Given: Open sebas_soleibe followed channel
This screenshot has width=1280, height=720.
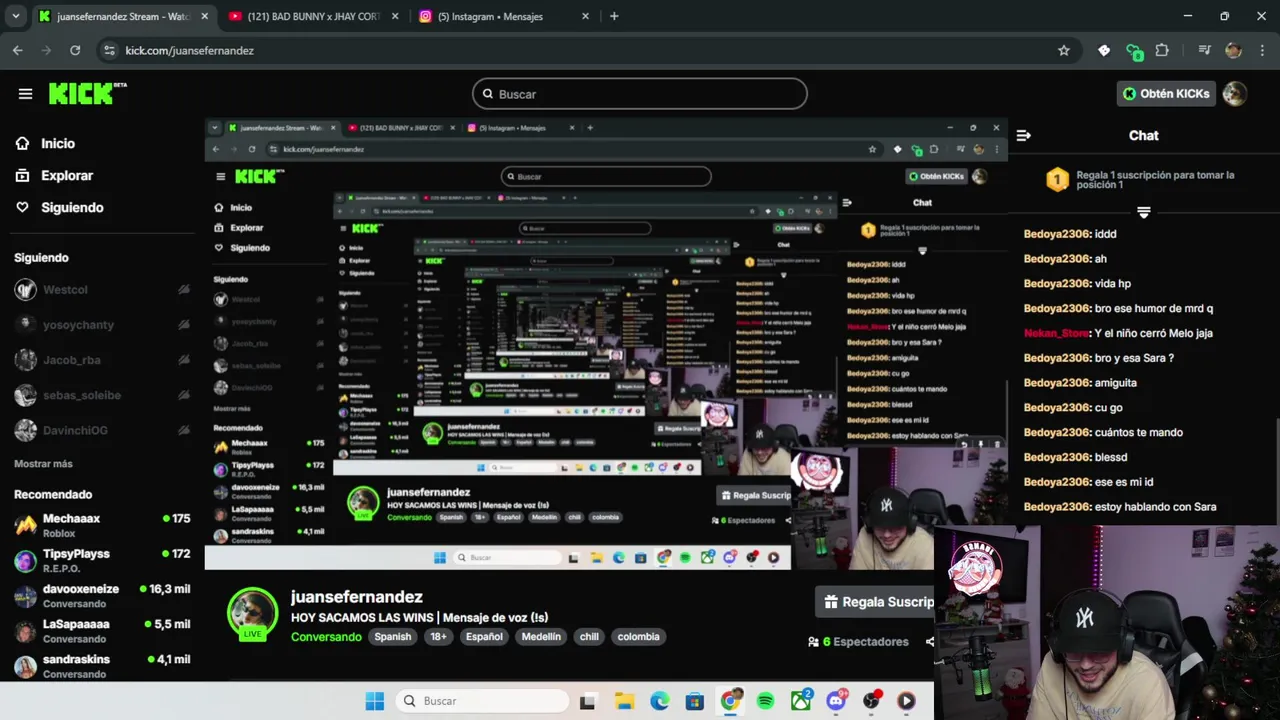Looking at the screenshot, I should point(102,395).
